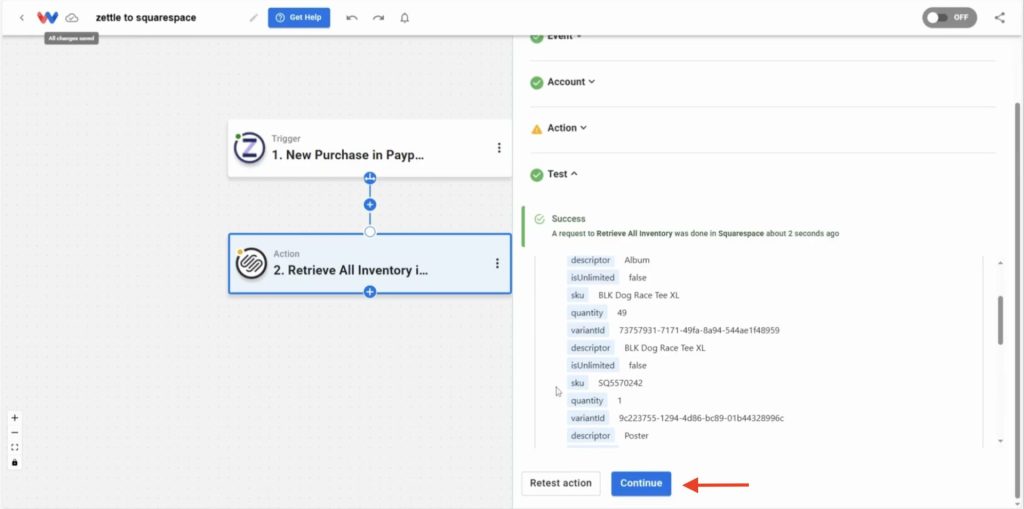The width and height of the screenshot is (1024, 509).
Task: Open the red W home logo
Action: (47, 18)
